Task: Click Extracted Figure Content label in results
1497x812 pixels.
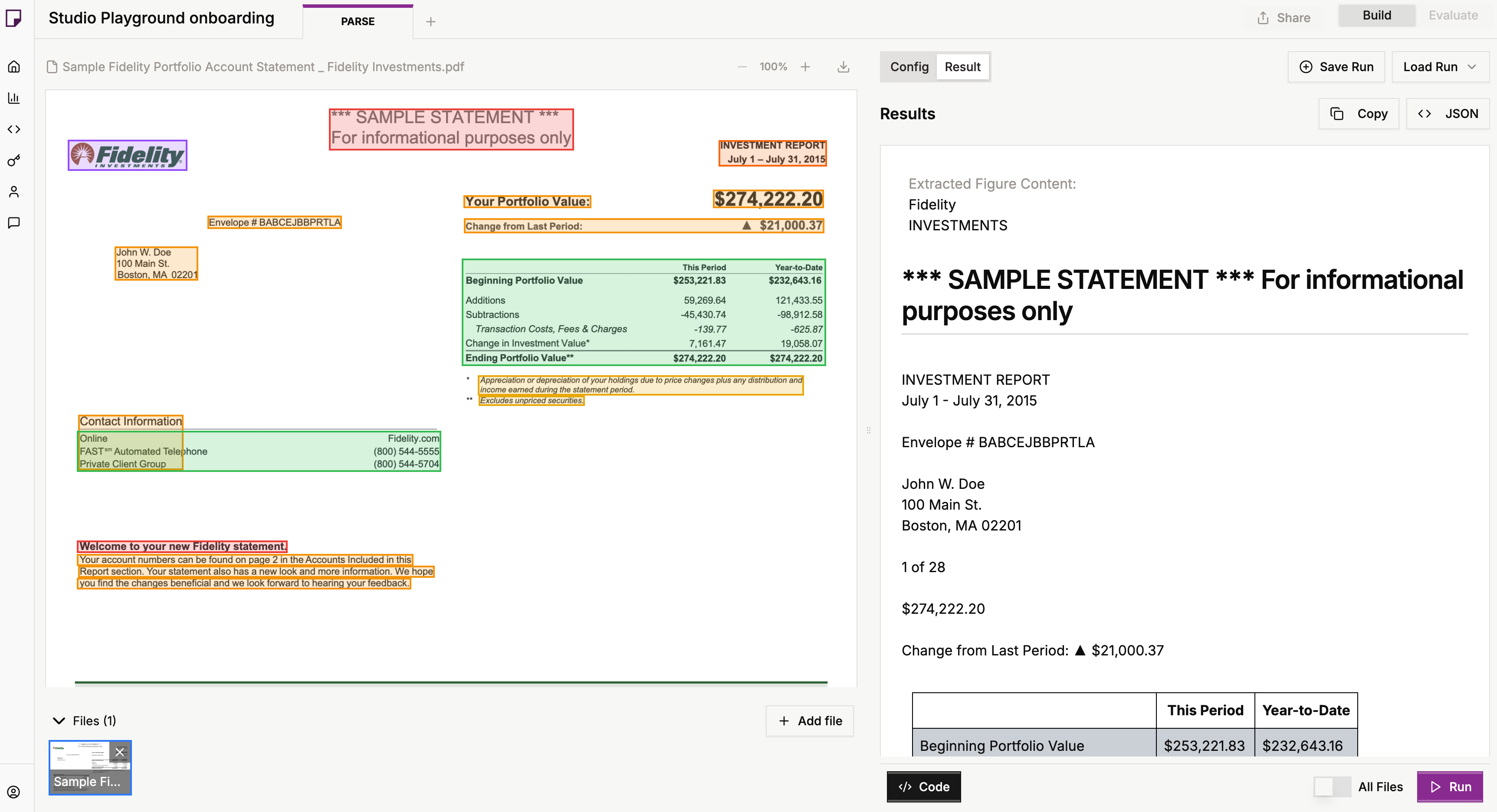Action: coord(992,183)
